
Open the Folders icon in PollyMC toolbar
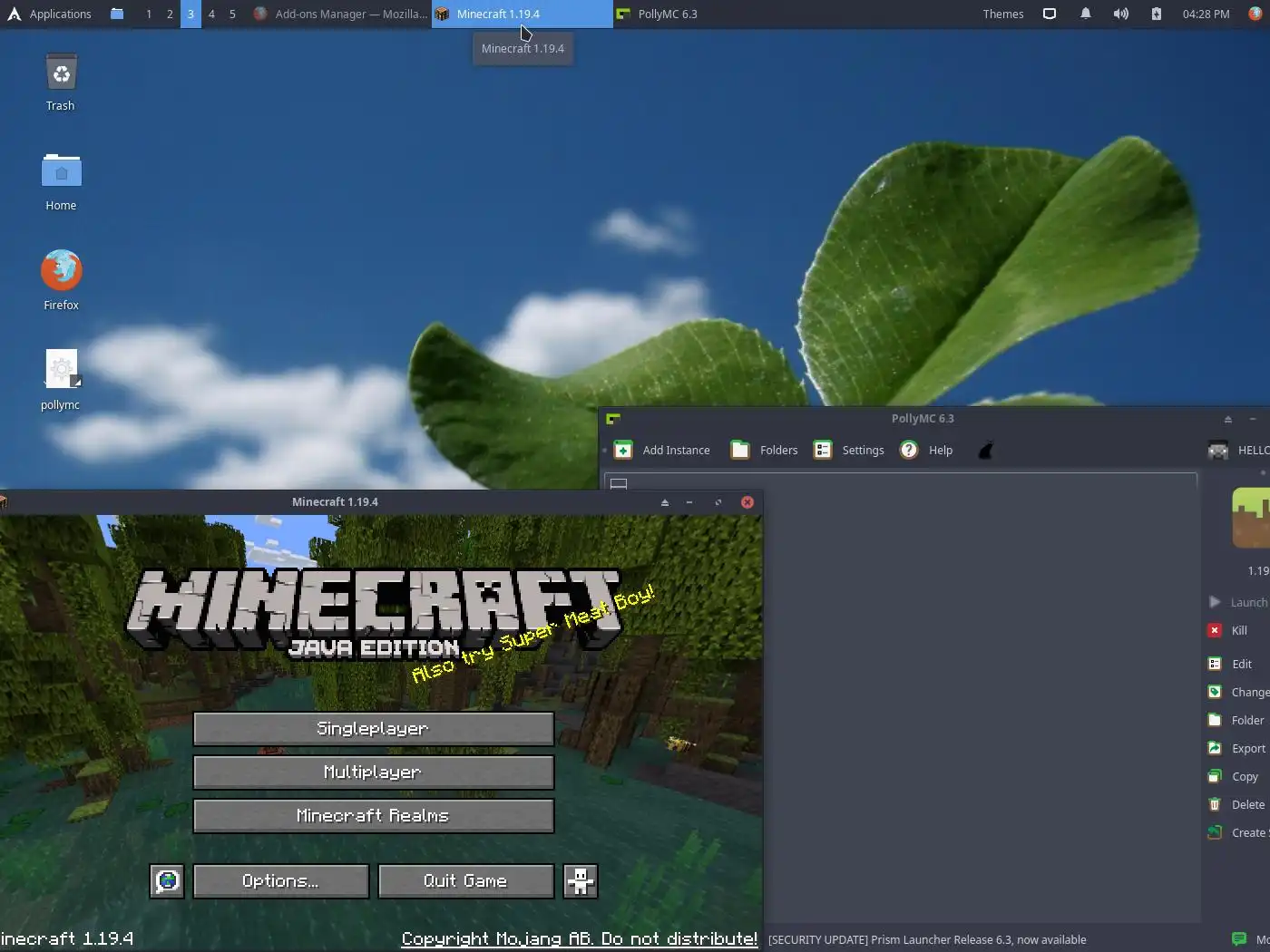click(x=740, y=450)
